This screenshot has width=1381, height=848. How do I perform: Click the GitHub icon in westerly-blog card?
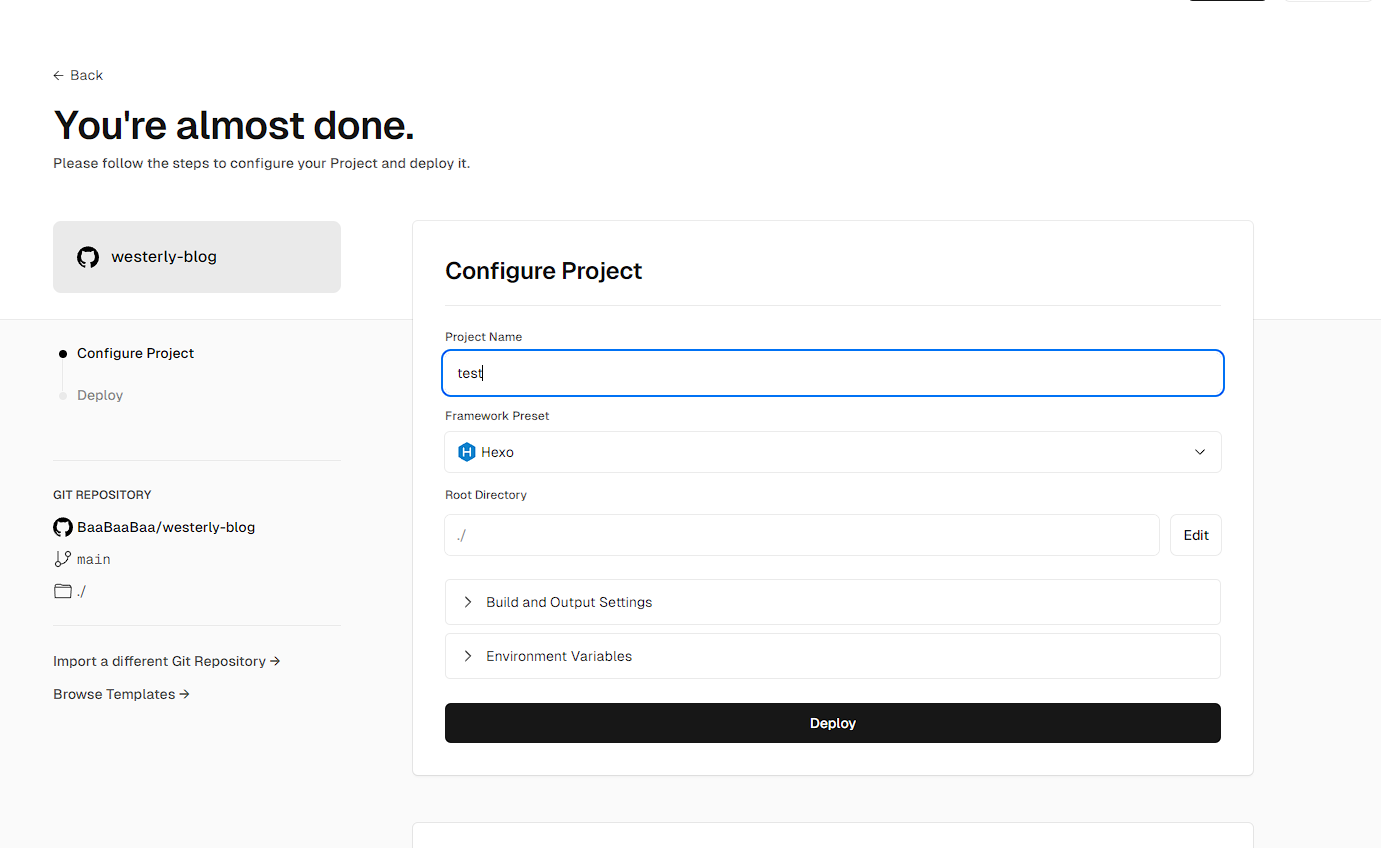click(88, 257)
